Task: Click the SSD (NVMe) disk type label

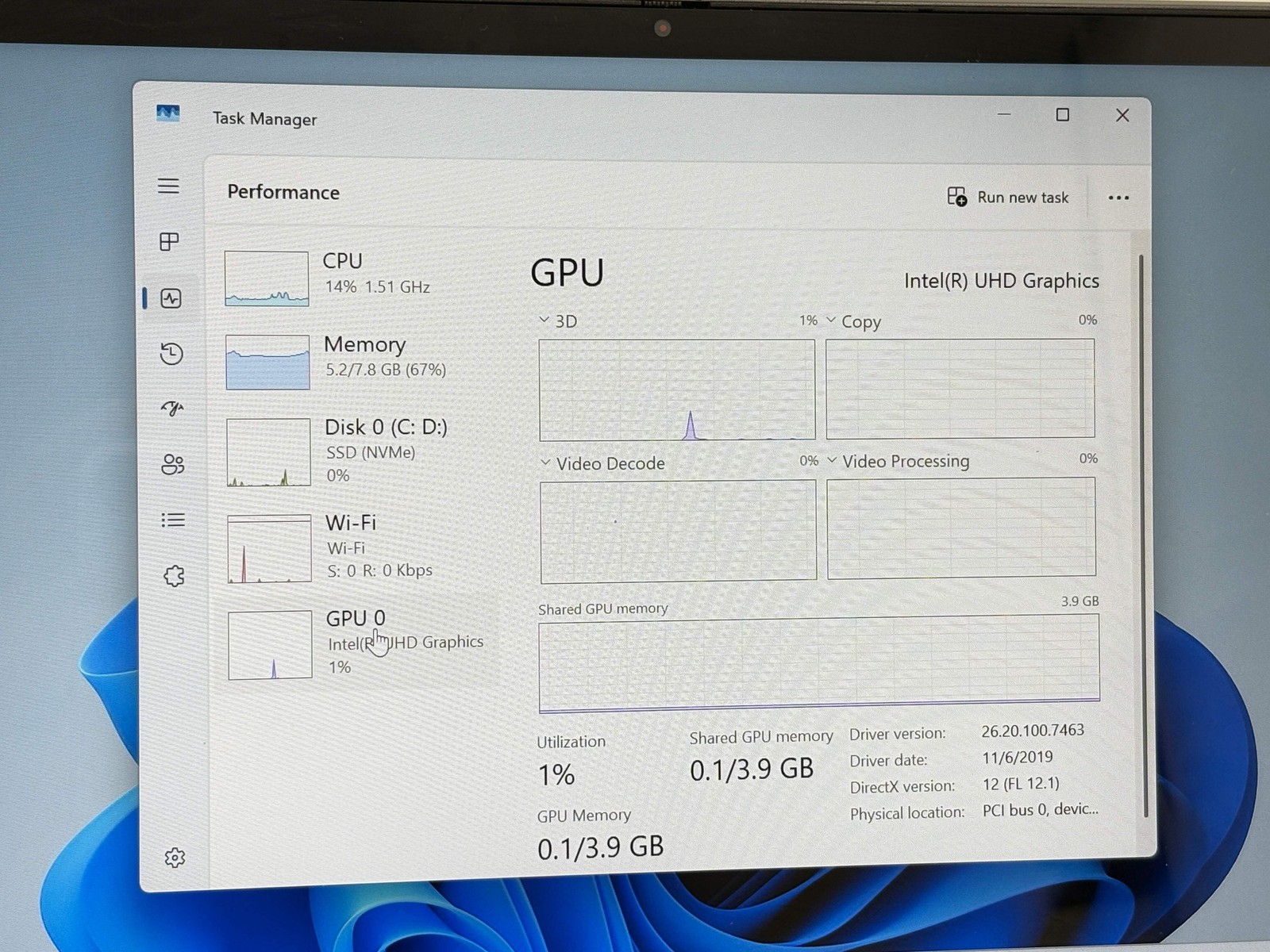Action: point(371,452)
